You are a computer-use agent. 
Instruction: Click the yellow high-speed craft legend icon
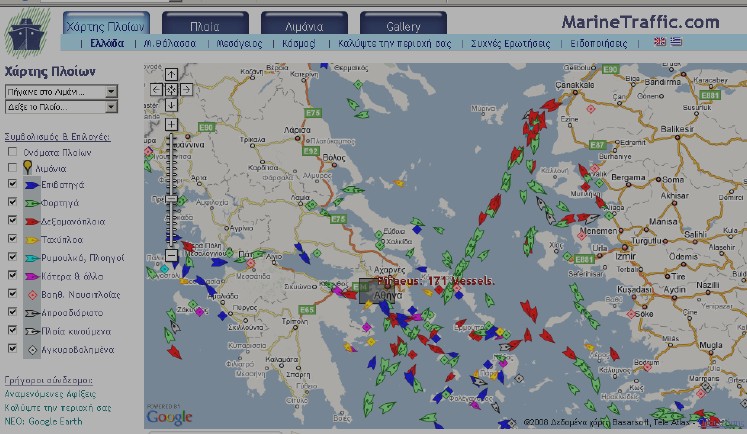coord(31,240)
